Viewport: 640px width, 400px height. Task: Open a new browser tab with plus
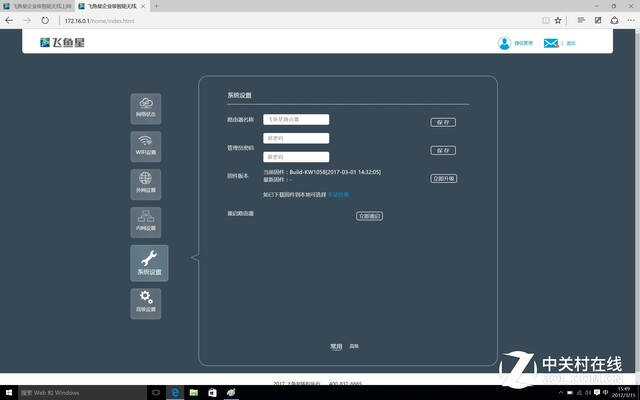coord(156,6)
